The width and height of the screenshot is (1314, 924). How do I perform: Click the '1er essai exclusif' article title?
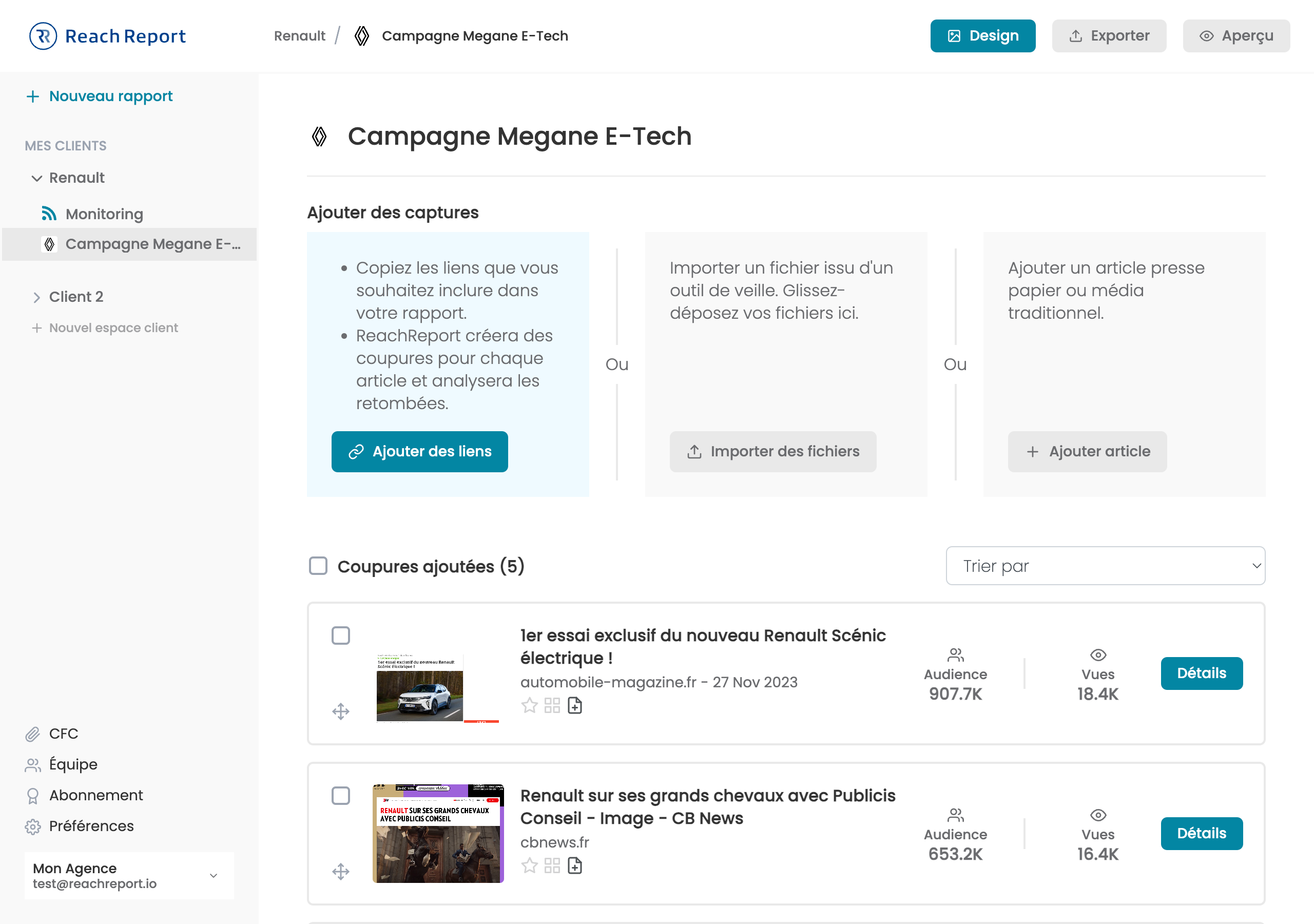pyautogui.click(x=703, y=646)
